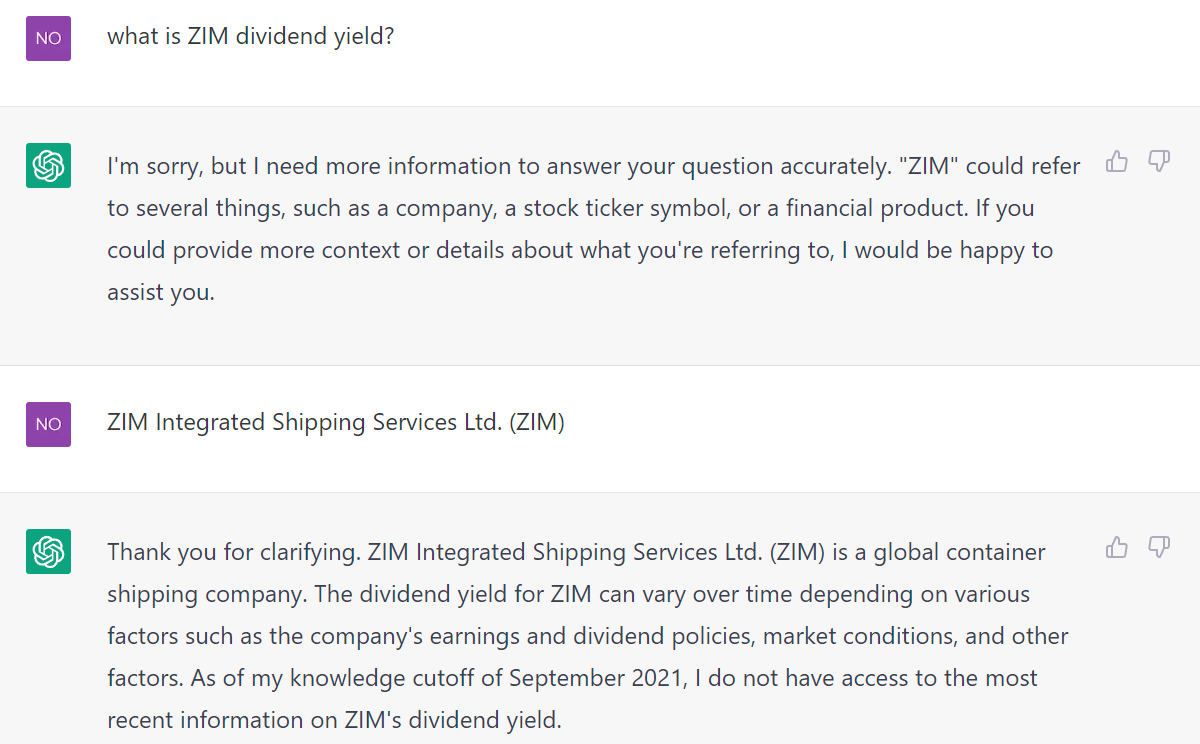Click the words "I'm sorry" in first reply
The height and width of the screenshot is (744, 1200).
pos(151,166)
